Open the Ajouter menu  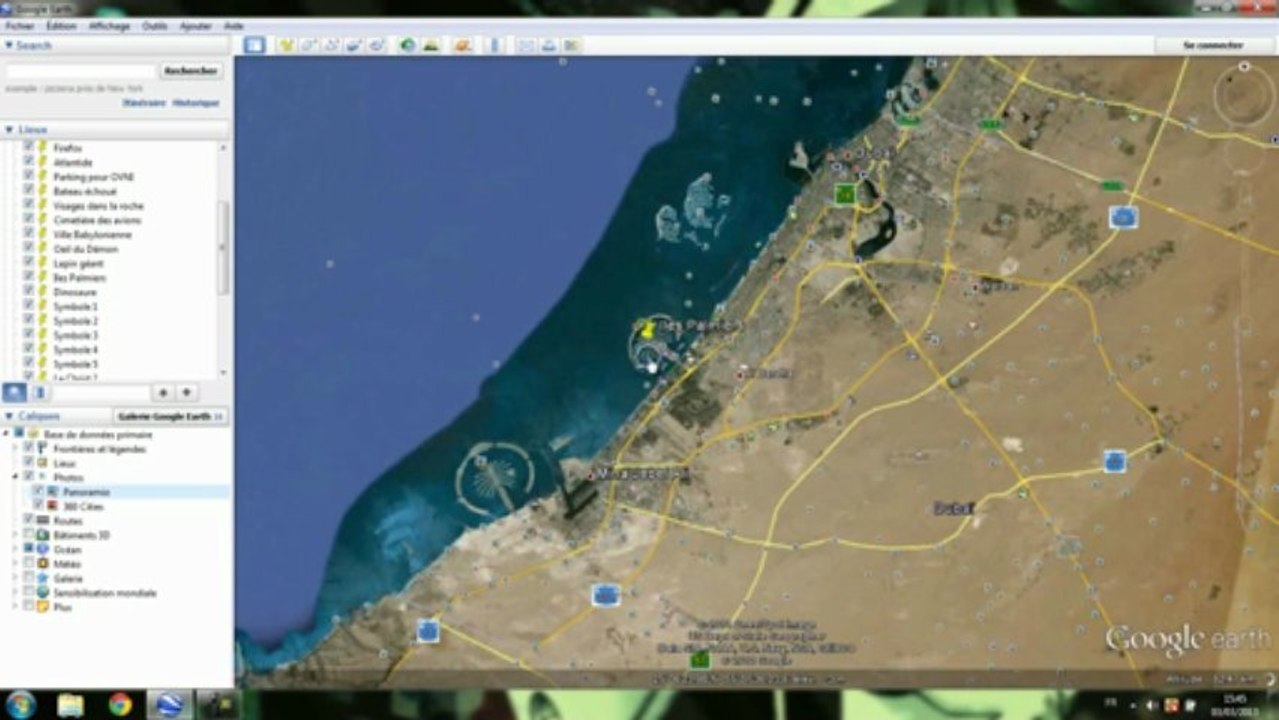(x=195, y=25)
